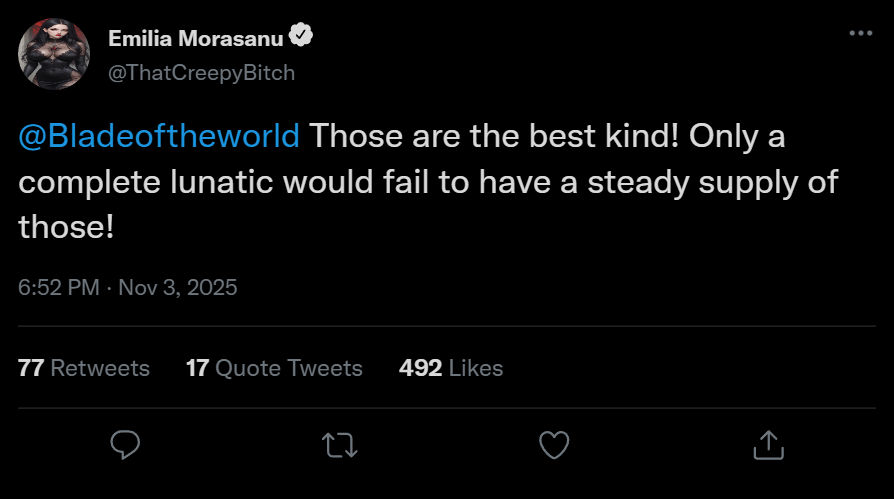Open the three-dot more options menu
This screenshot has height=499, width=894.
pyautogui.click(x=860, y=33)
